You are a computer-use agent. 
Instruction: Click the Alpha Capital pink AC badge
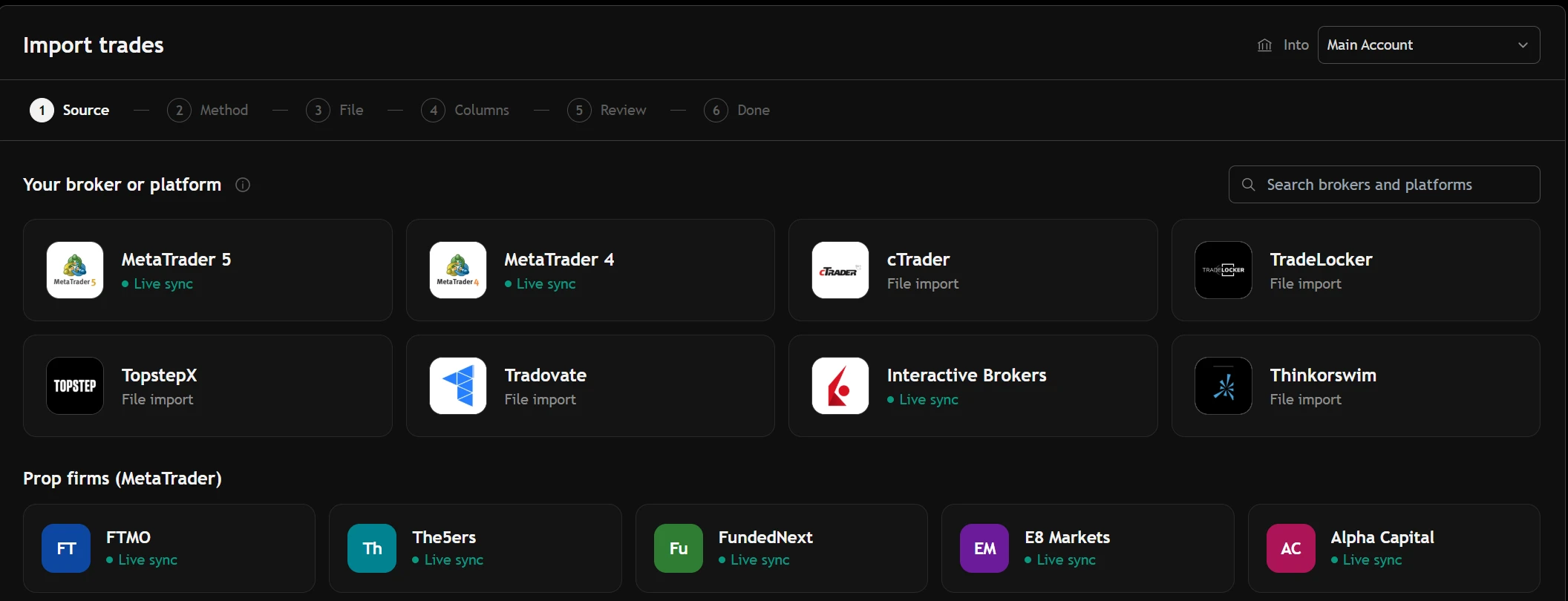(1291, 548)
